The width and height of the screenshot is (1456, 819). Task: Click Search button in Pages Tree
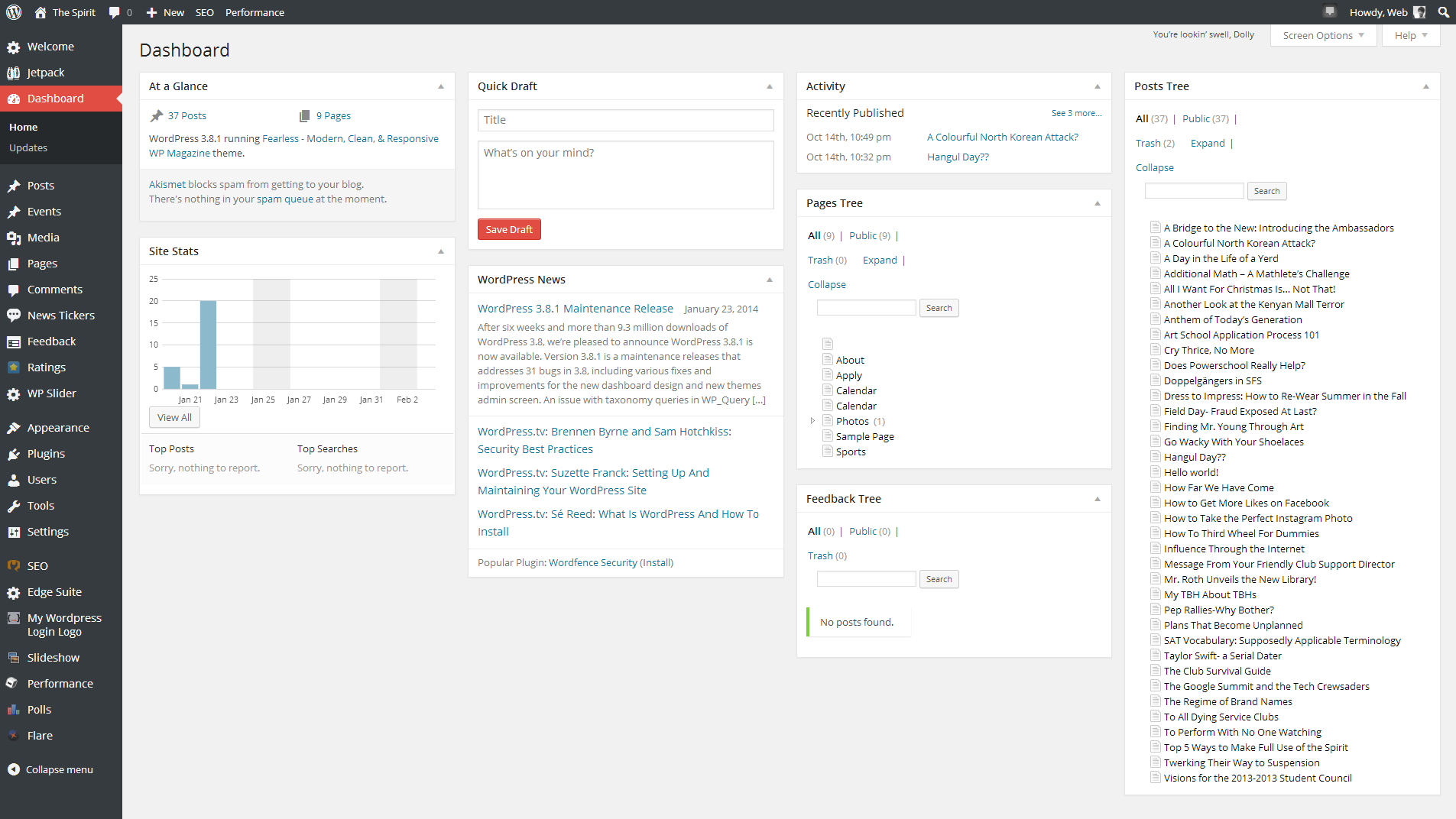(x=939, y=308)
